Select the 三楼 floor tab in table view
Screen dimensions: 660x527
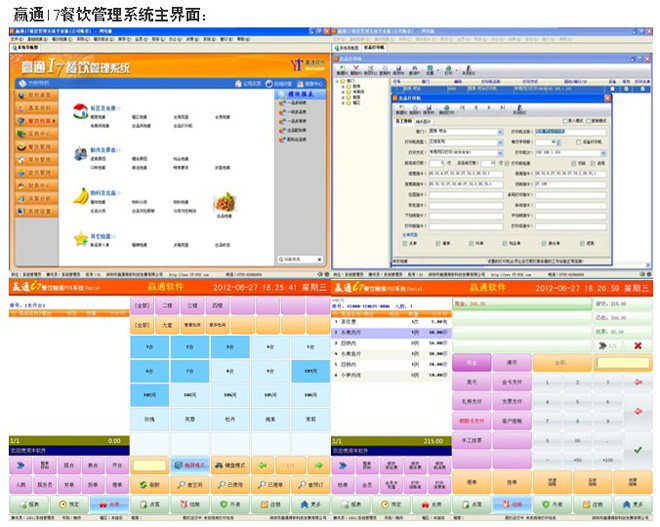pos(192,306)
